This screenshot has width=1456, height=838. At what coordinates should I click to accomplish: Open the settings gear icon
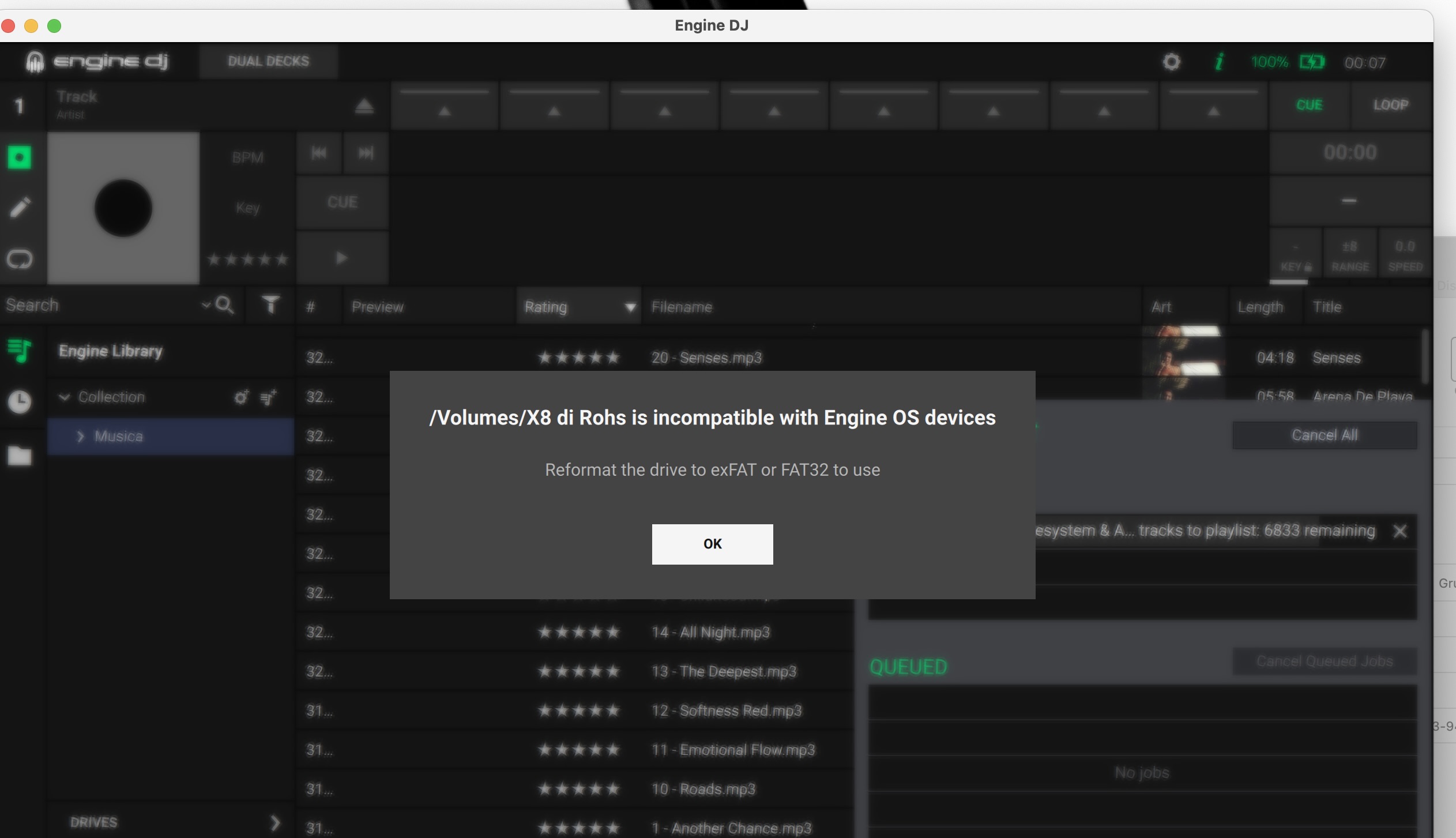[1171, 62]
